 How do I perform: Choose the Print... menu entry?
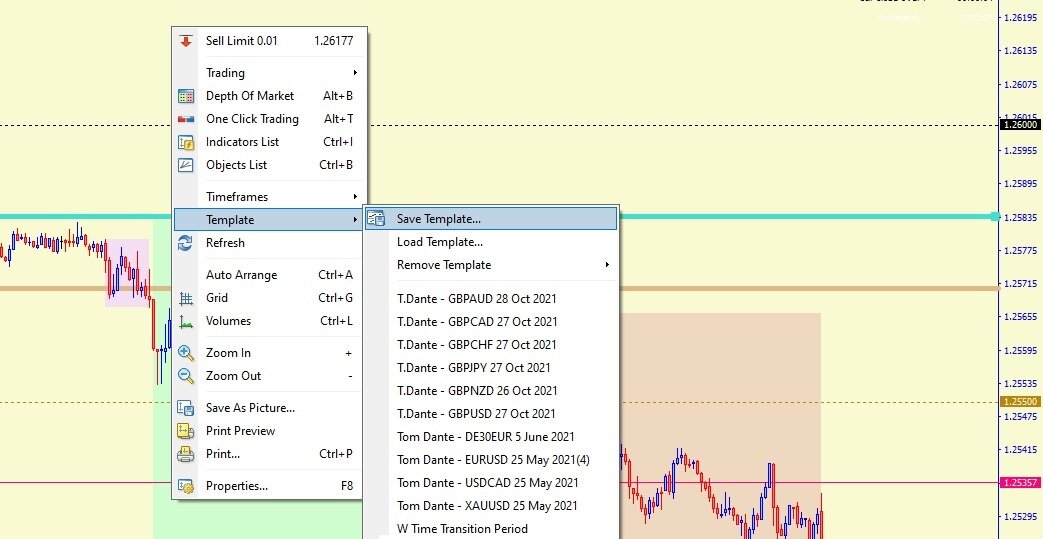[x=269, y=454]
